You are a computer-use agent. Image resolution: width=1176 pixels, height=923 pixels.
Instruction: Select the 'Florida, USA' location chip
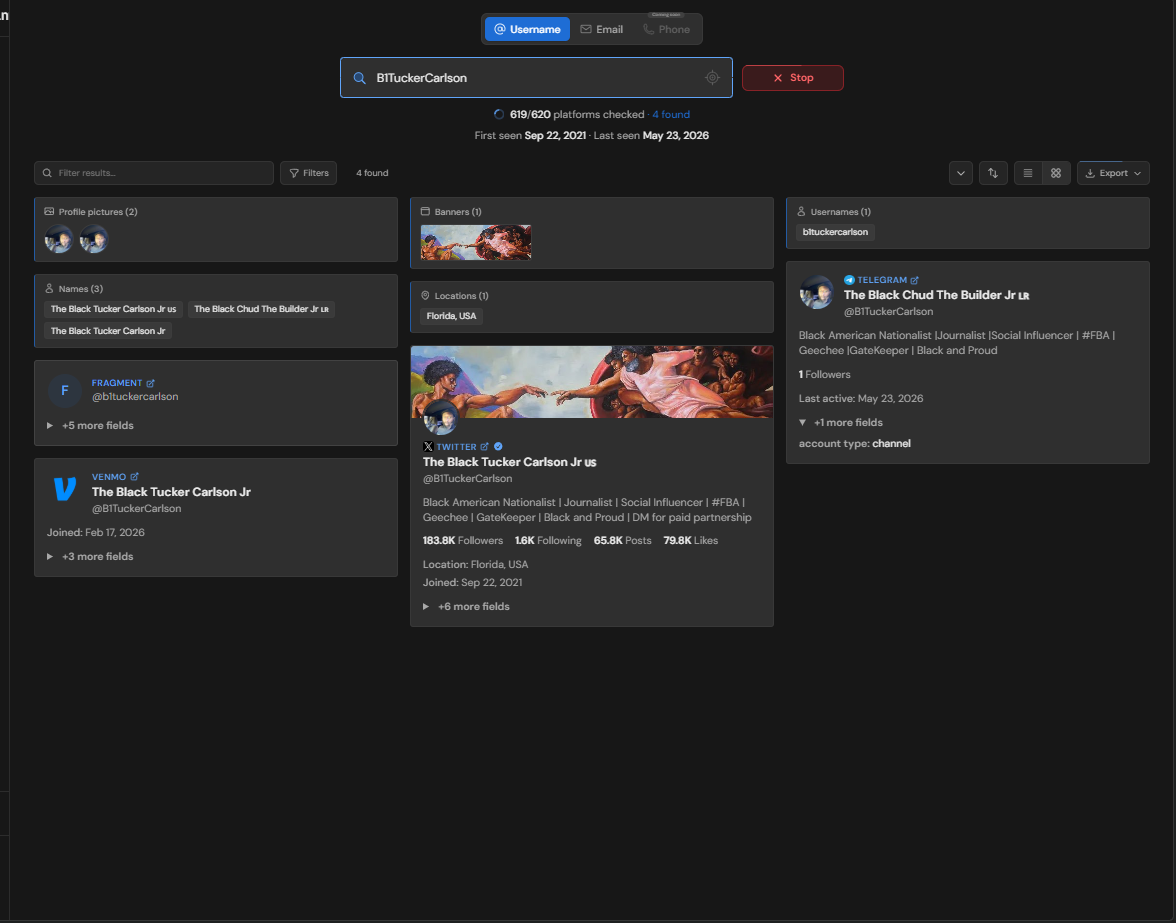[452, 316]
